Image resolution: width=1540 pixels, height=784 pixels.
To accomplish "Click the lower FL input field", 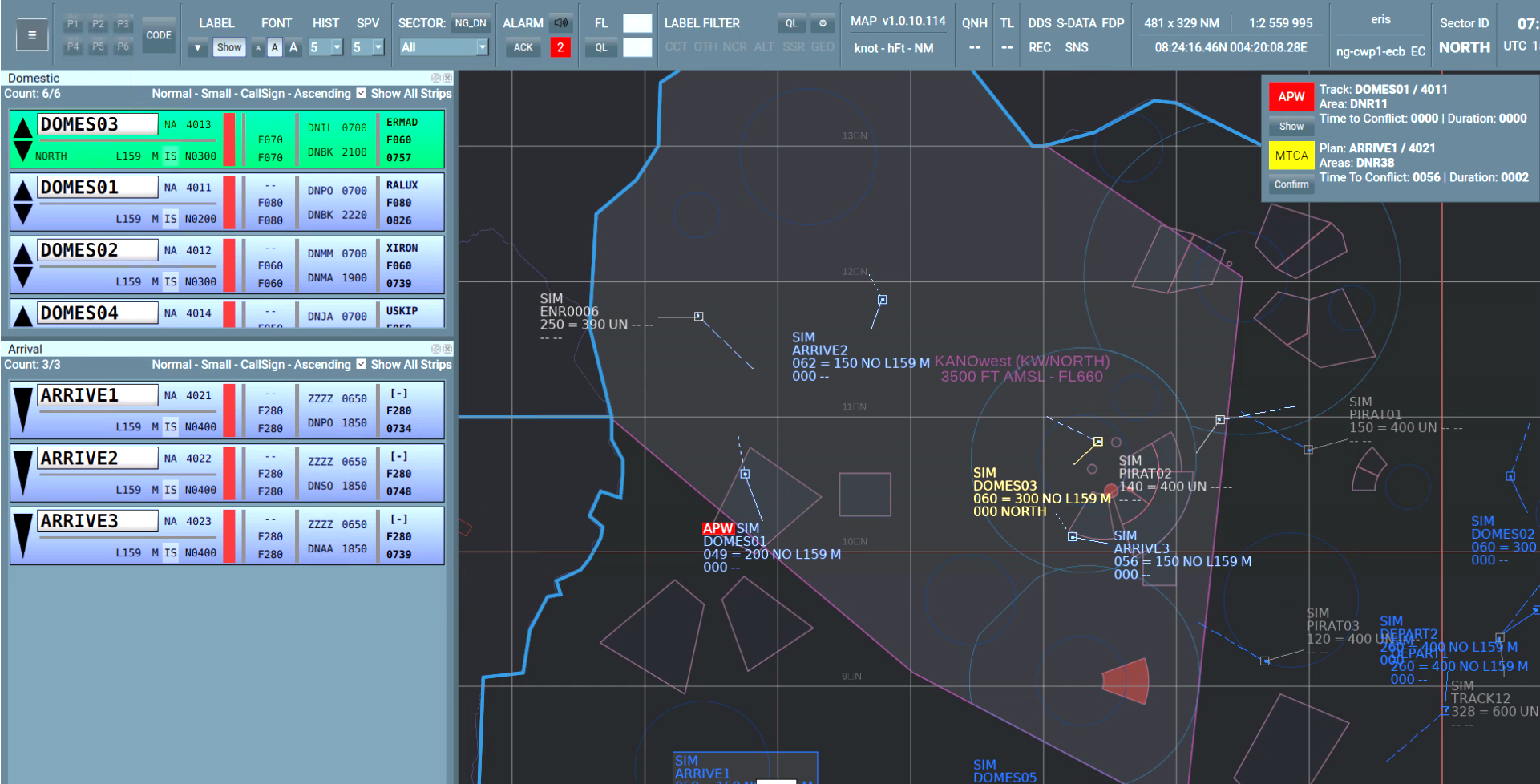I will [637, 48].
